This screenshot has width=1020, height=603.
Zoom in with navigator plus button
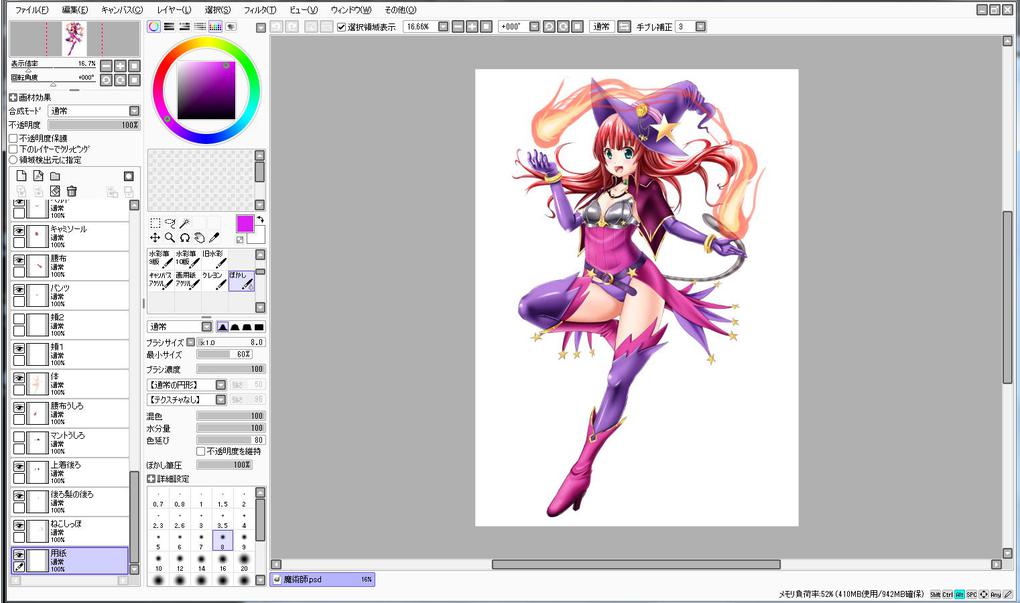point(120,66)
